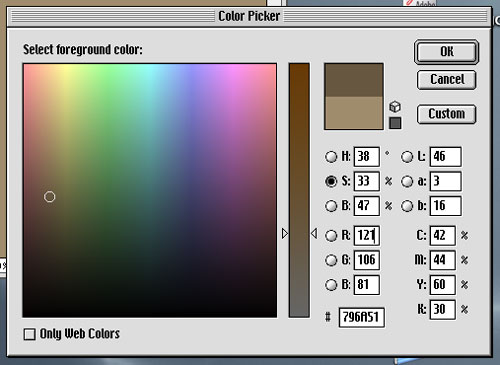Screen dimensions: 500x365
Task: Select the Lab 'a' radio button
Action: (x=407, y=181)
